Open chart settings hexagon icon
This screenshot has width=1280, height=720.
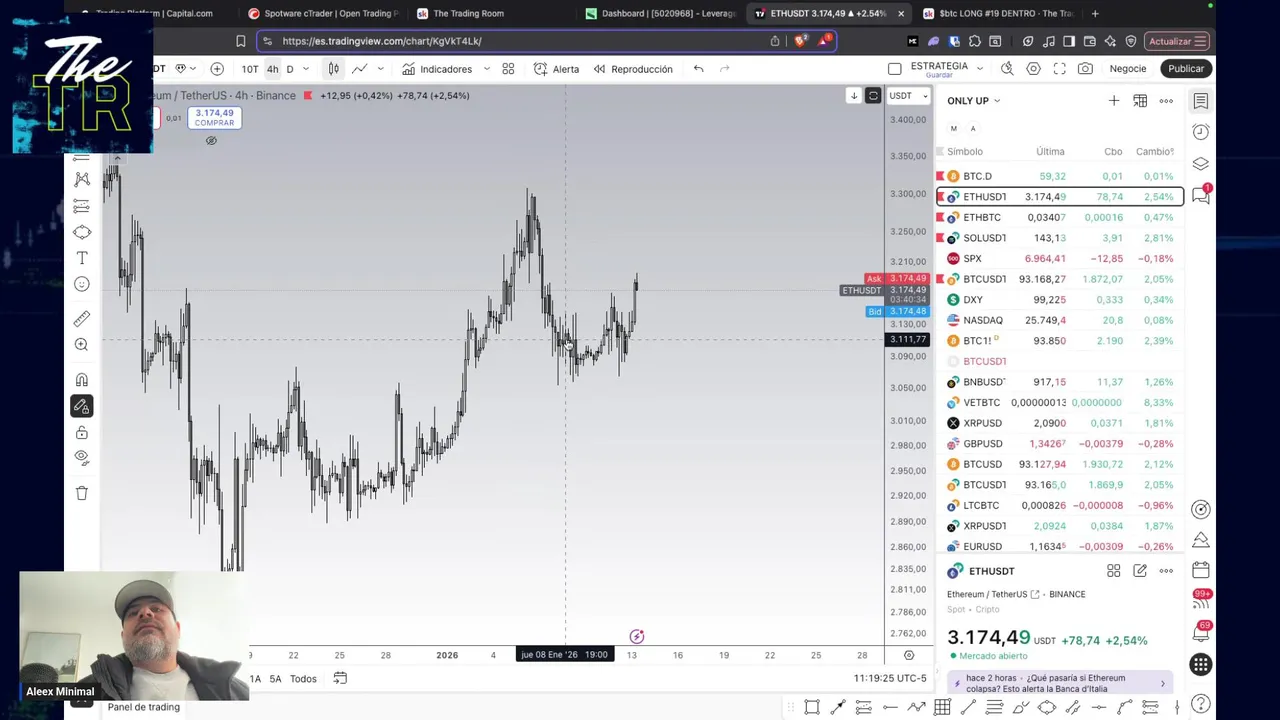pyautogui.click(x=1033, y=69)
